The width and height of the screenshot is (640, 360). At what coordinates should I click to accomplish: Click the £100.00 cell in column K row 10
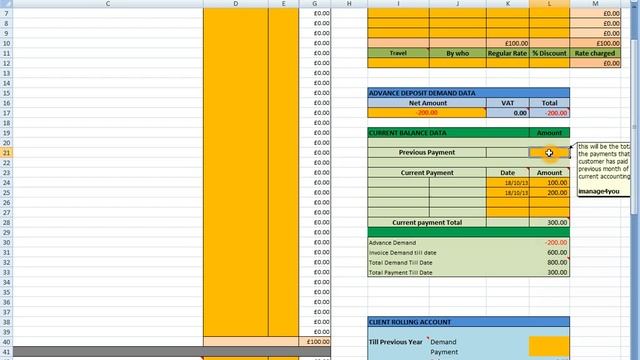point(508,43)
